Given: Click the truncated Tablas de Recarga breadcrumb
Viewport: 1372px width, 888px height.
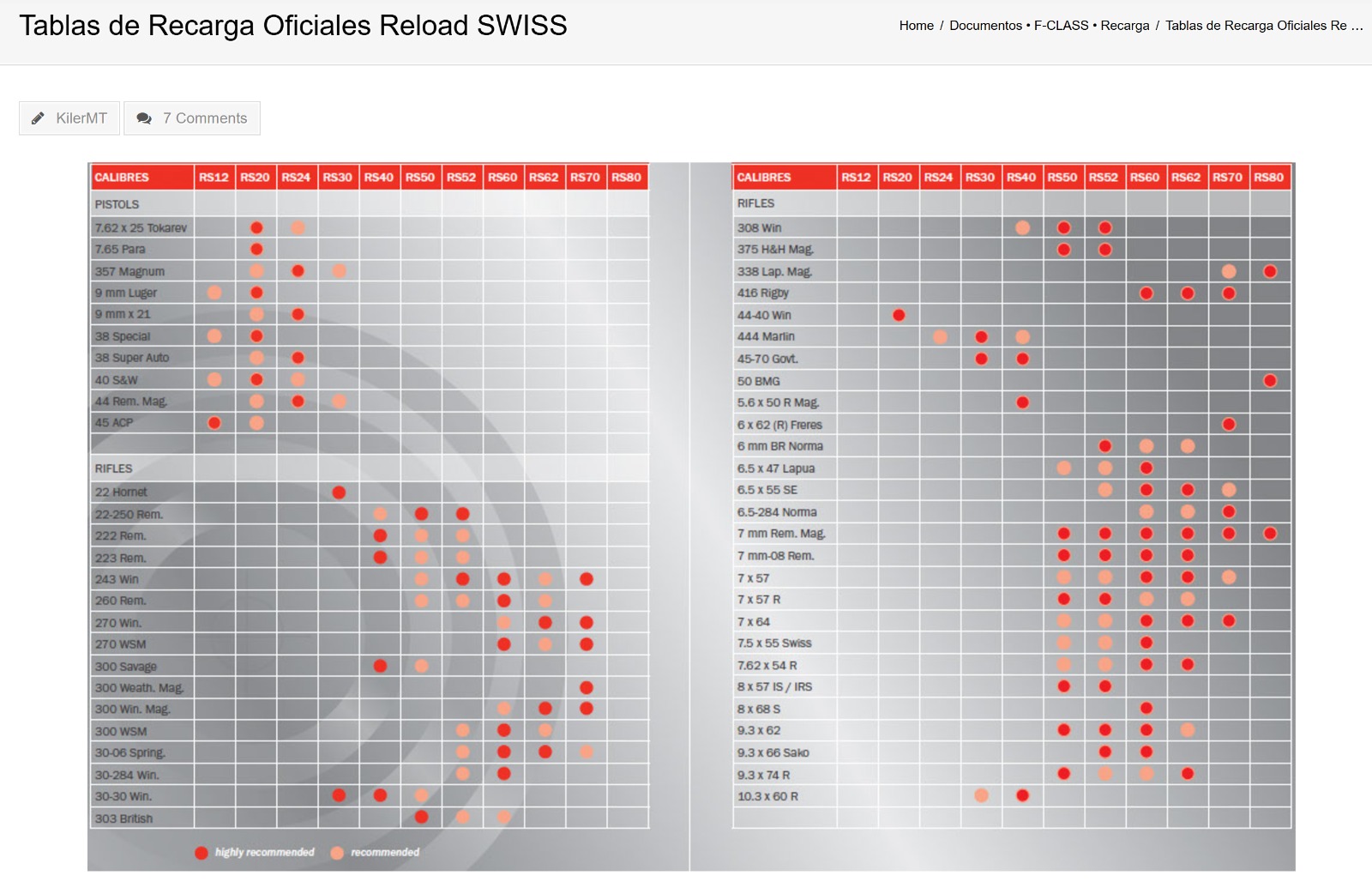Looking at the screenshot, I should (1263, 26).
